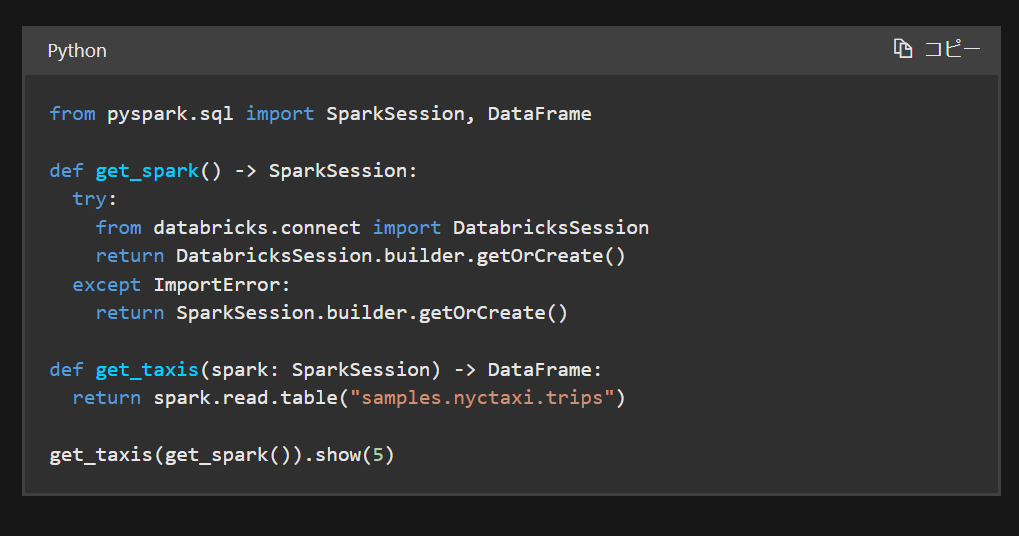Click DatabricksSession at end of import line

(x=550, y=227)
